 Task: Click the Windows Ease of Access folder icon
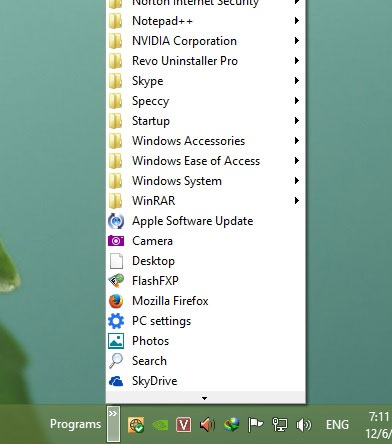click(x=115, y=161)
